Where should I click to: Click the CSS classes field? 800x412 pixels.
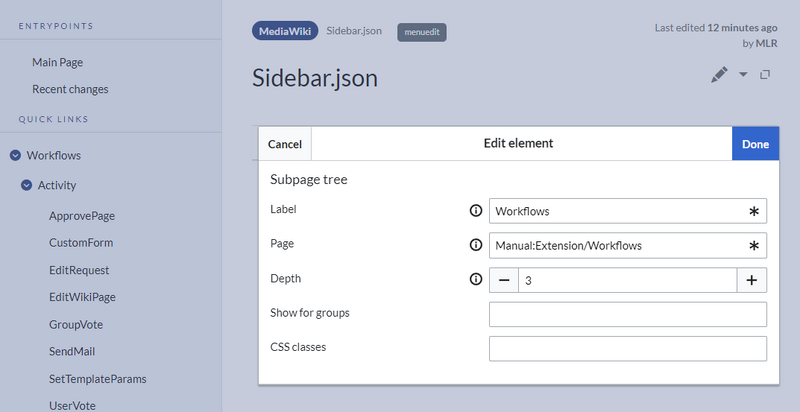[x=628, y=349]
